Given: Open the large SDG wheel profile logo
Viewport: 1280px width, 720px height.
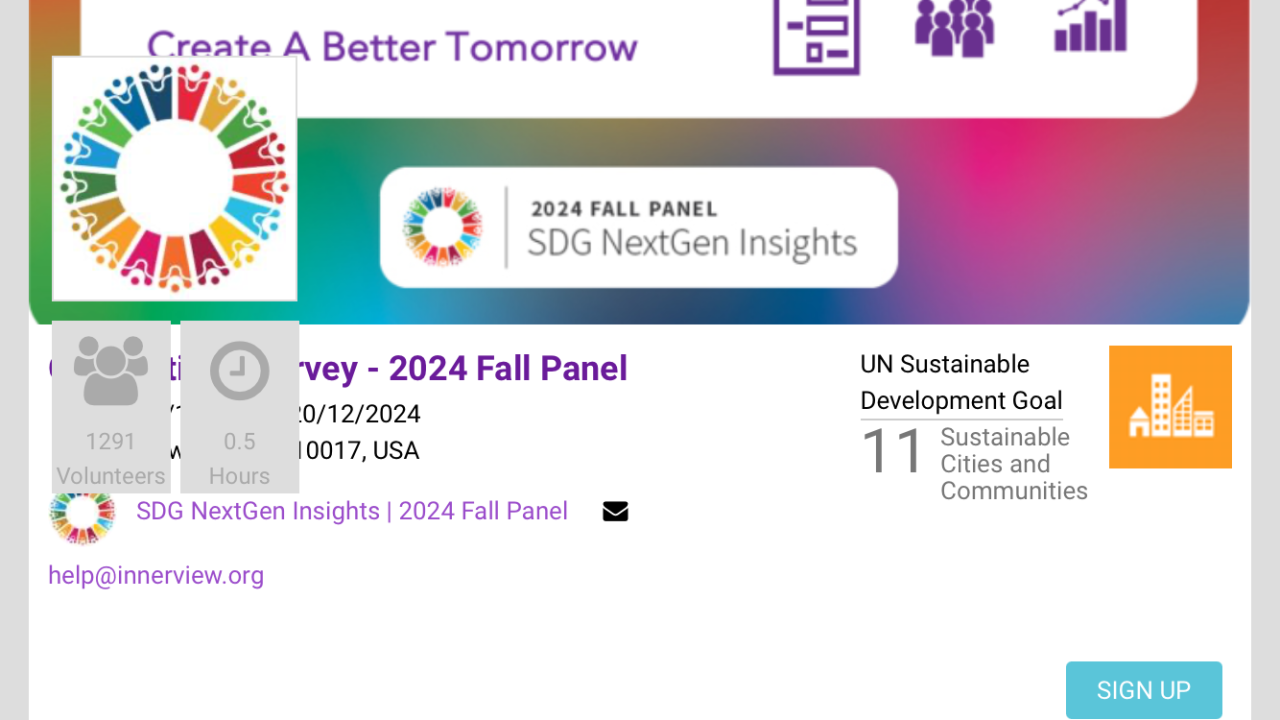Looking at the screenshot, I should 175,178.
